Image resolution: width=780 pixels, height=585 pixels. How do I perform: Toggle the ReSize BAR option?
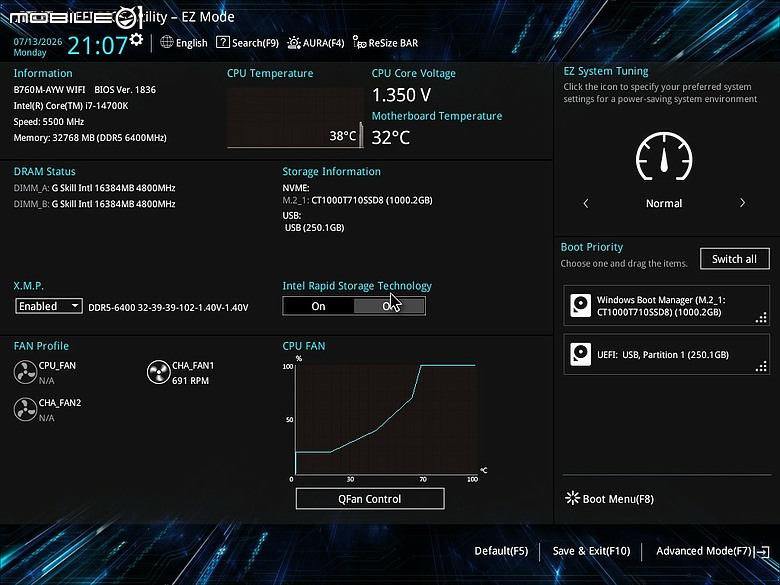(x=385, y=43)
